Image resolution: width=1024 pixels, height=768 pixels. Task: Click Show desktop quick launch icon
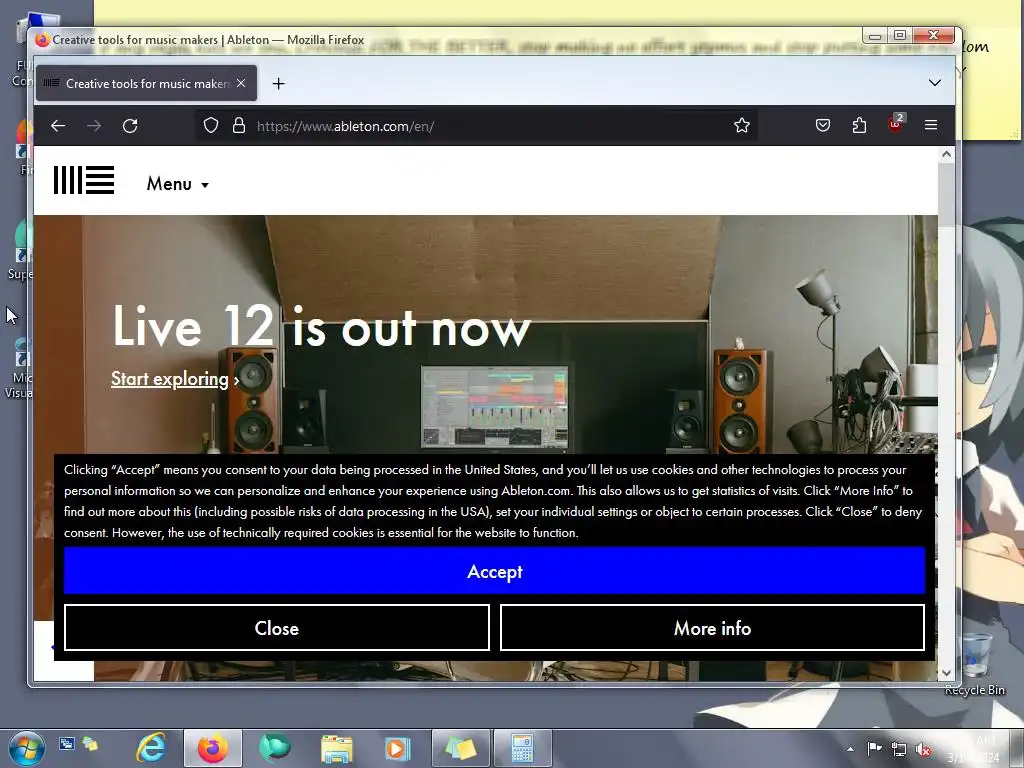click(67, 743)
